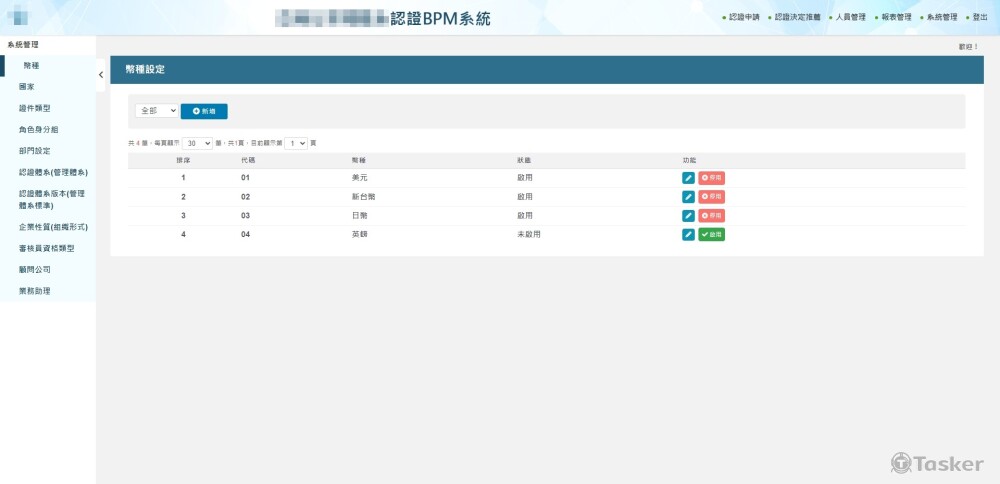Enable the 英鎊 currency with green button
The width and height of the screenshot is (1000, 484).
[711, 235]
